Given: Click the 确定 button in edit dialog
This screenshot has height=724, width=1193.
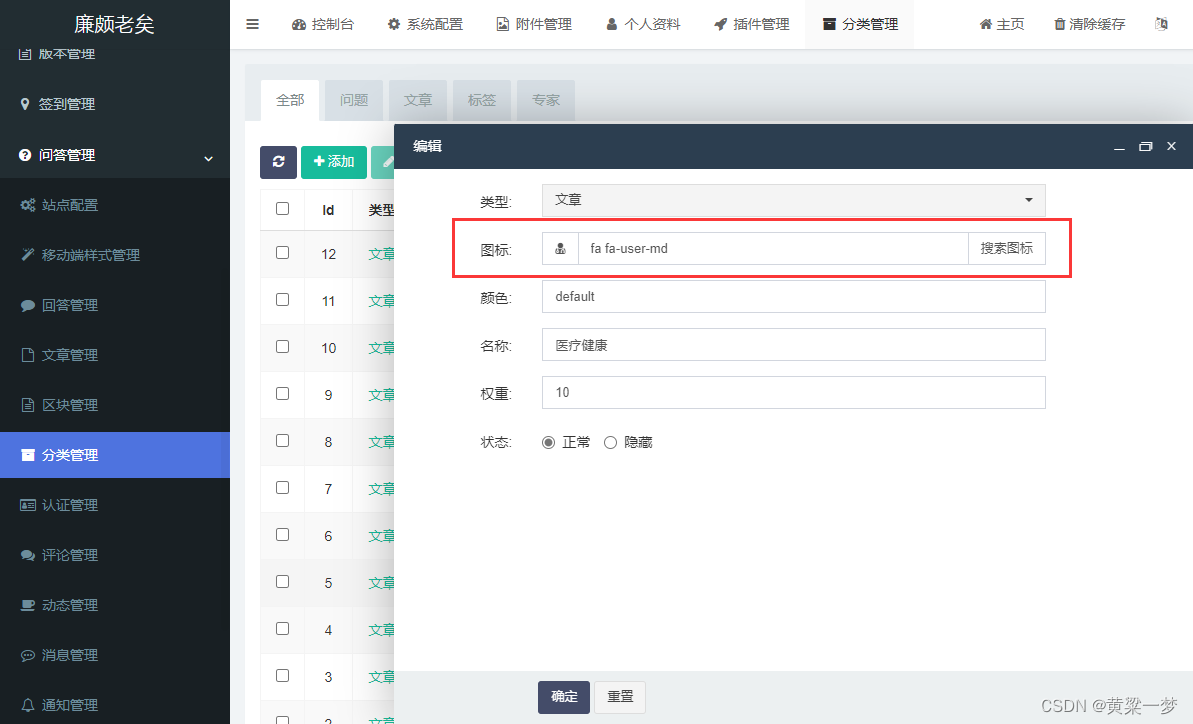Looking at the screenshot, I should click(x=563, y=697).
